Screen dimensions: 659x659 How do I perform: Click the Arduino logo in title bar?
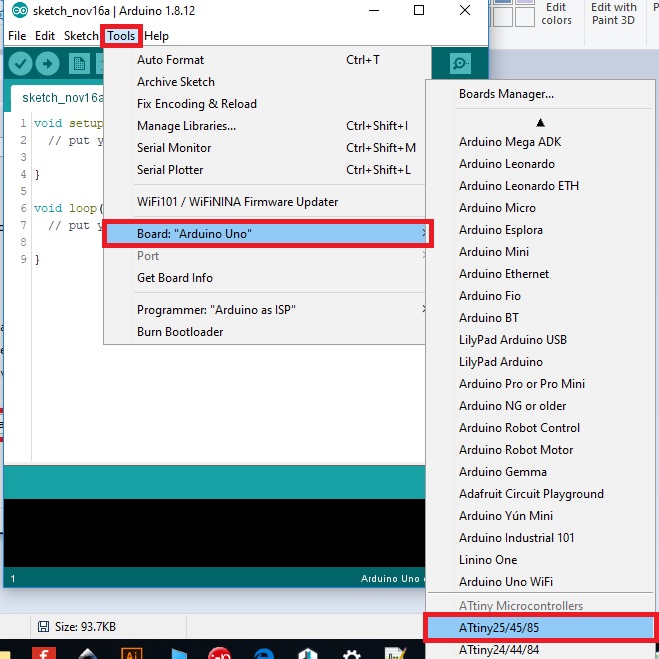(19, 10)
